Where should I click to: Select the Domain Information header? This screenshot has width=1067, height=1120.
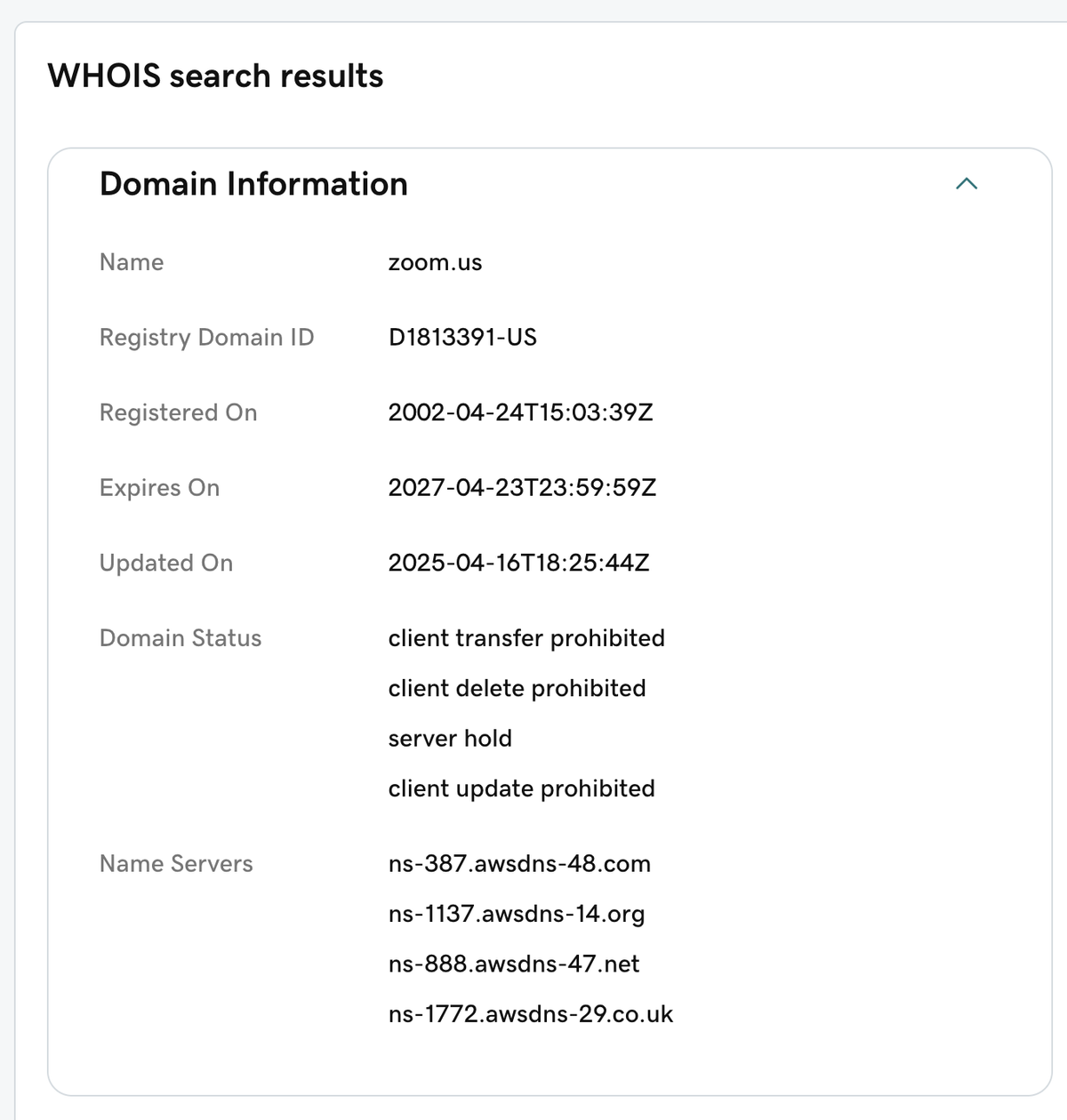pos(253,184)
